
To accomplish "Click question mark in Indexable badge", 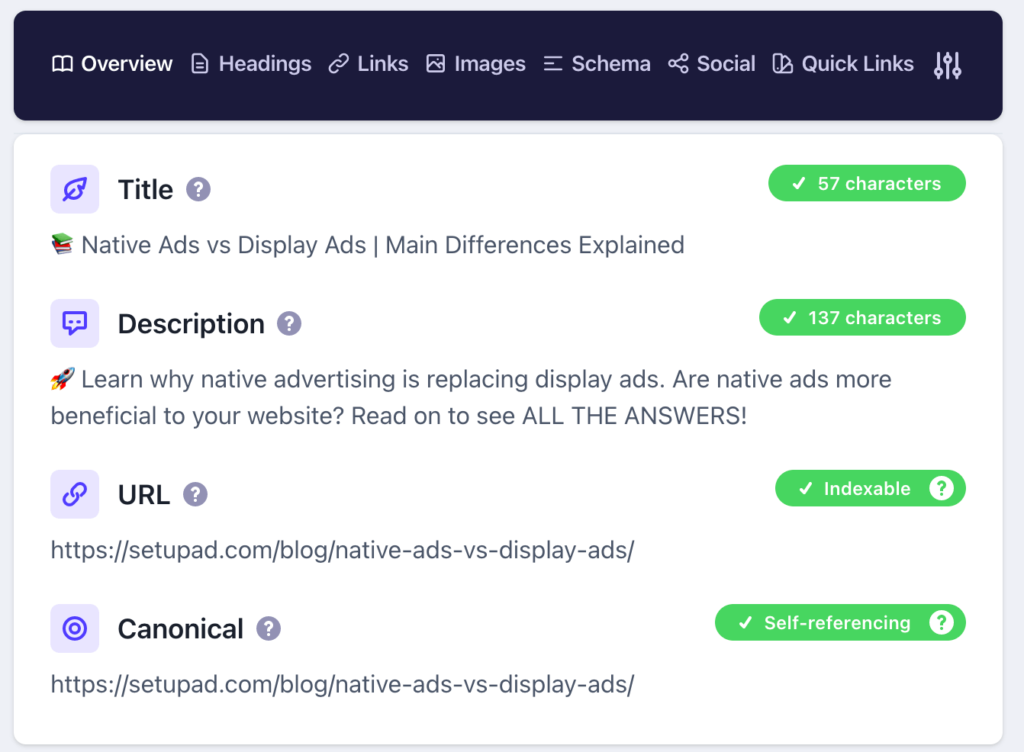I will [x=940, y=489].
